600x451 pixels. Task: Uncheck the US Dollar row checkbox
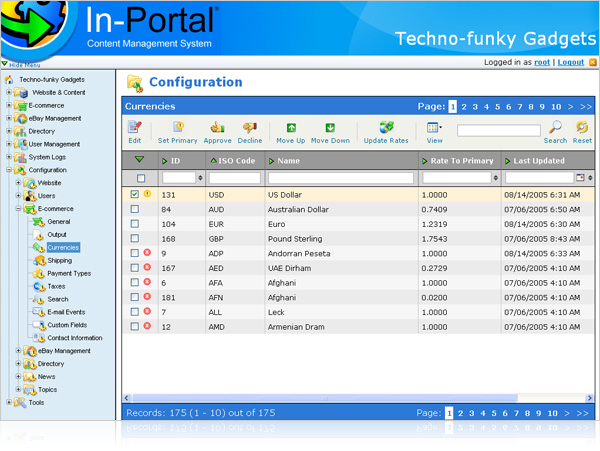point(134,194)
